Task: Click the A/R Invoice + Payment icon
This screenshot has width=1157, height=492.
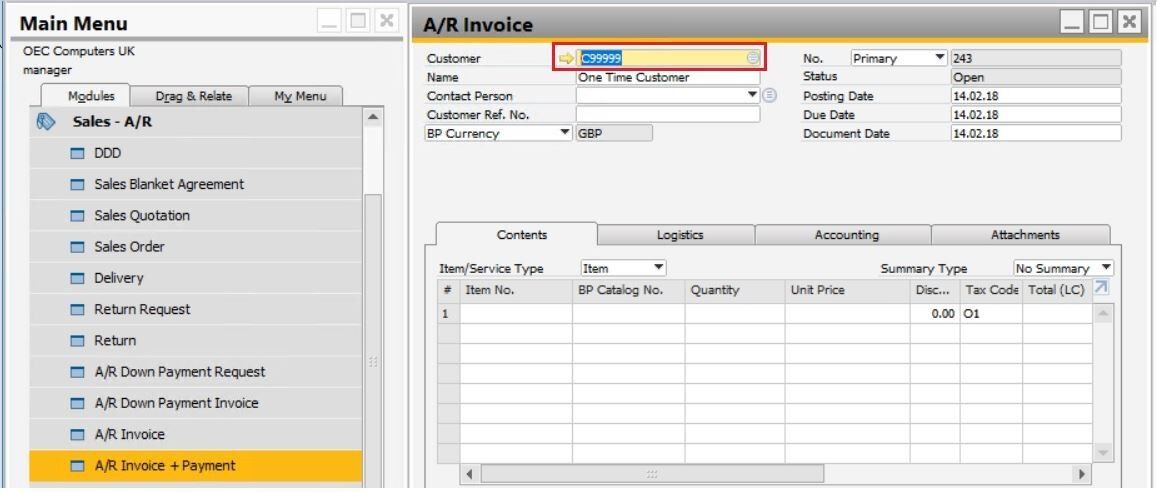Action: tap(77, 466)
